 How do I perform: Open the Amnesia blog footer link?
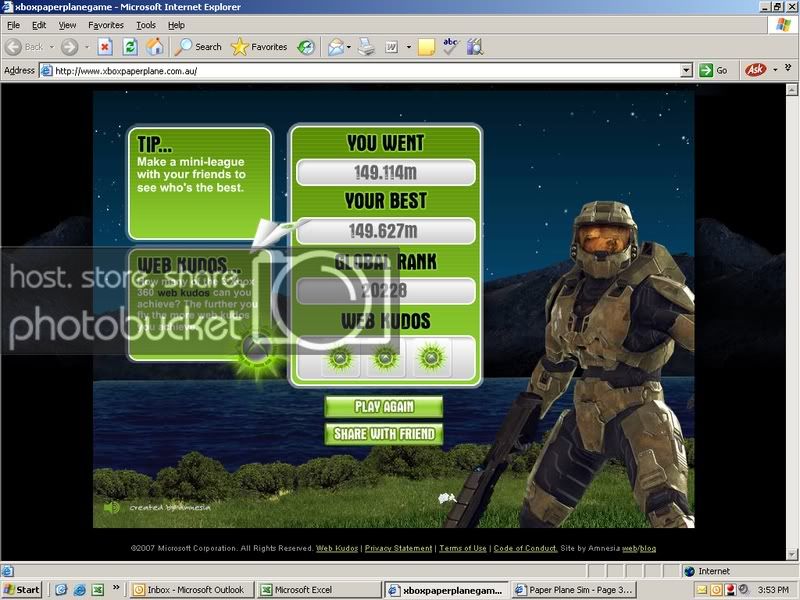648,548
